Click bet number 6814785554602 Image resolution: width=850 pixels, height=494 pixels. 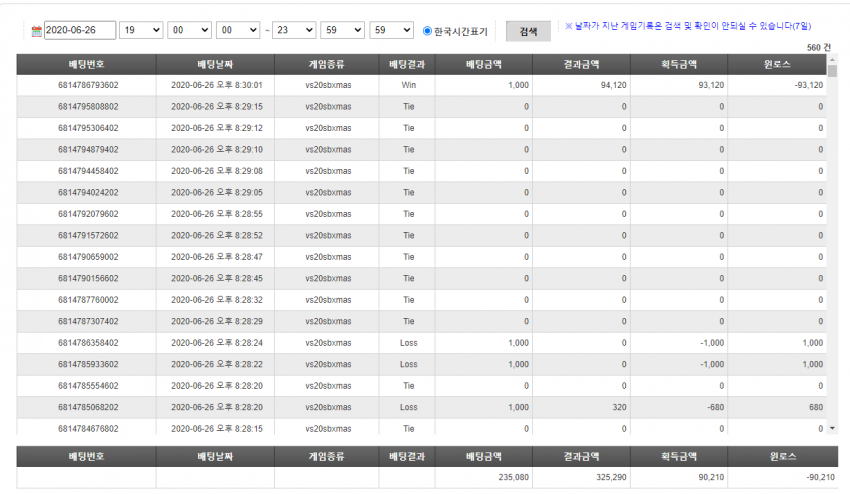pyautogui.click(x=88, y=386)
